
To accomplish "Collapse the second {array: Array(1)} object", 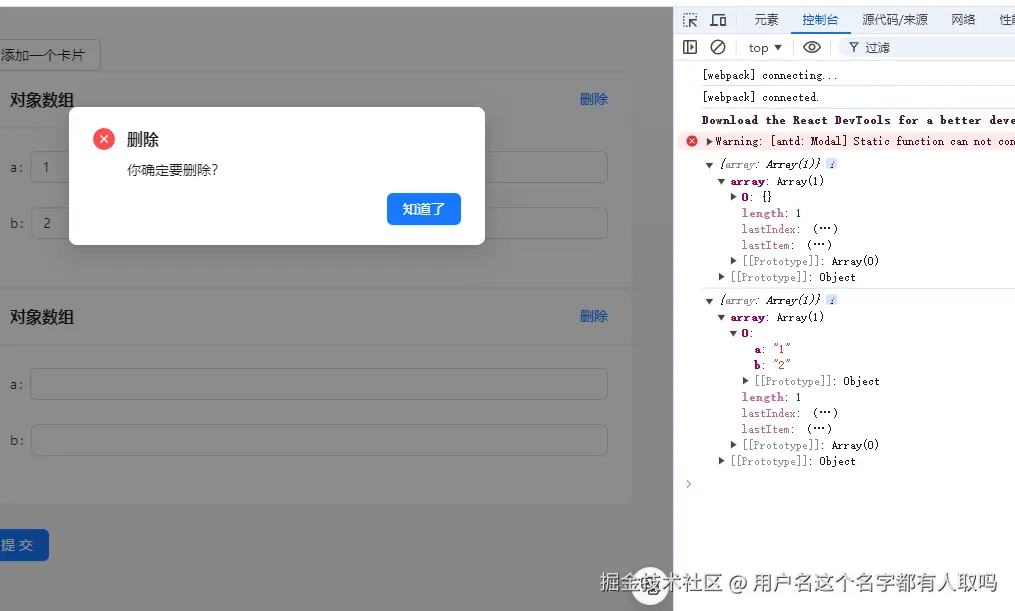I will pyautogui.click(x=709, y=301).
